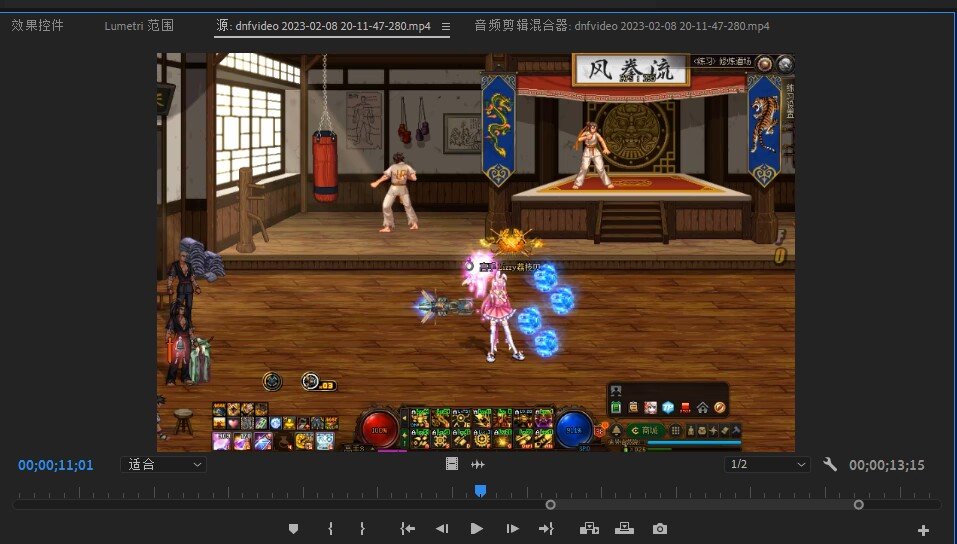The height and width of the screenshot is (544, 957).
Task: Step back one frame
Action: pyautogui.click(x=442, y=529)
